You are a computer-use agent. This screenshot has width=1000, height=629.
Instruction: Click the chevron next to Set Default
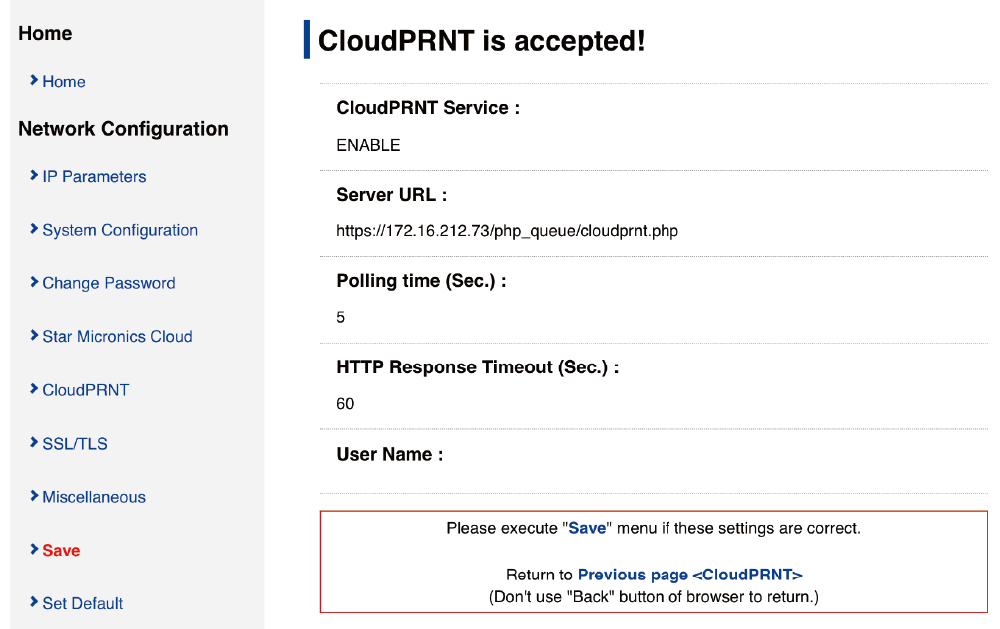[34, 603]
